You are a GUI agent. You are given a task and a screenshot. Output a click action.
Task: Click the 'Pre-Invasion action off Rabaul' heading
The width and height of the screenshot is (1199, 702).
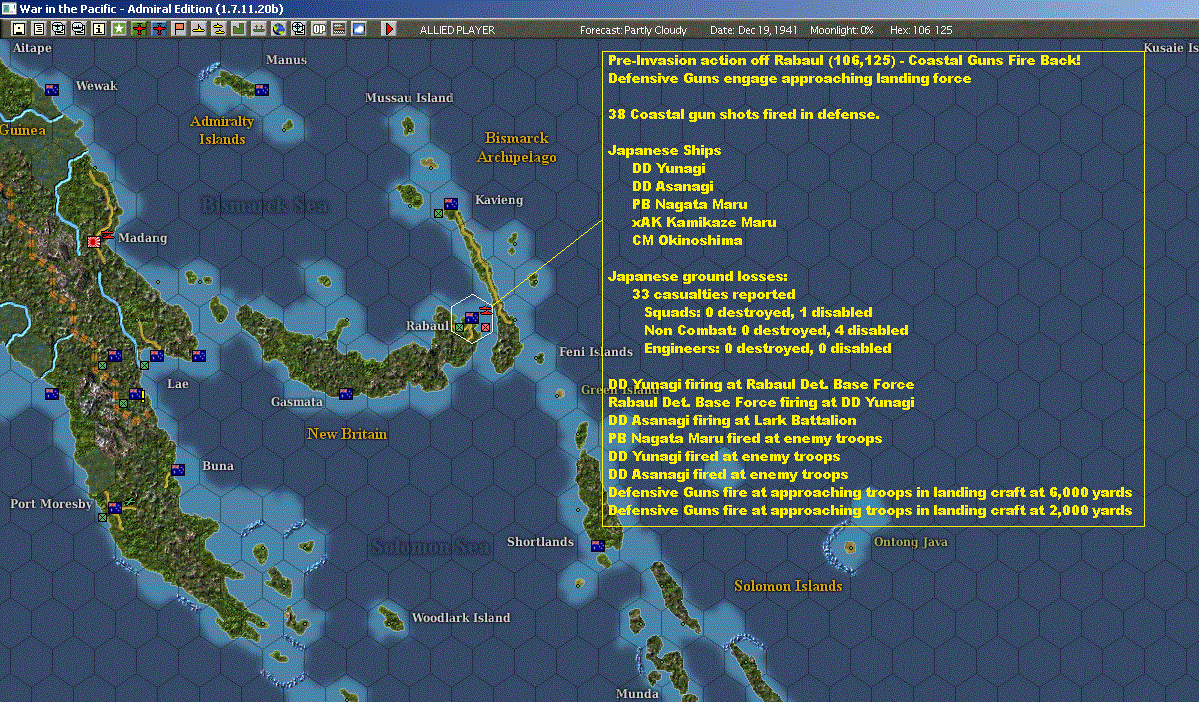click(x=844, y=60)
